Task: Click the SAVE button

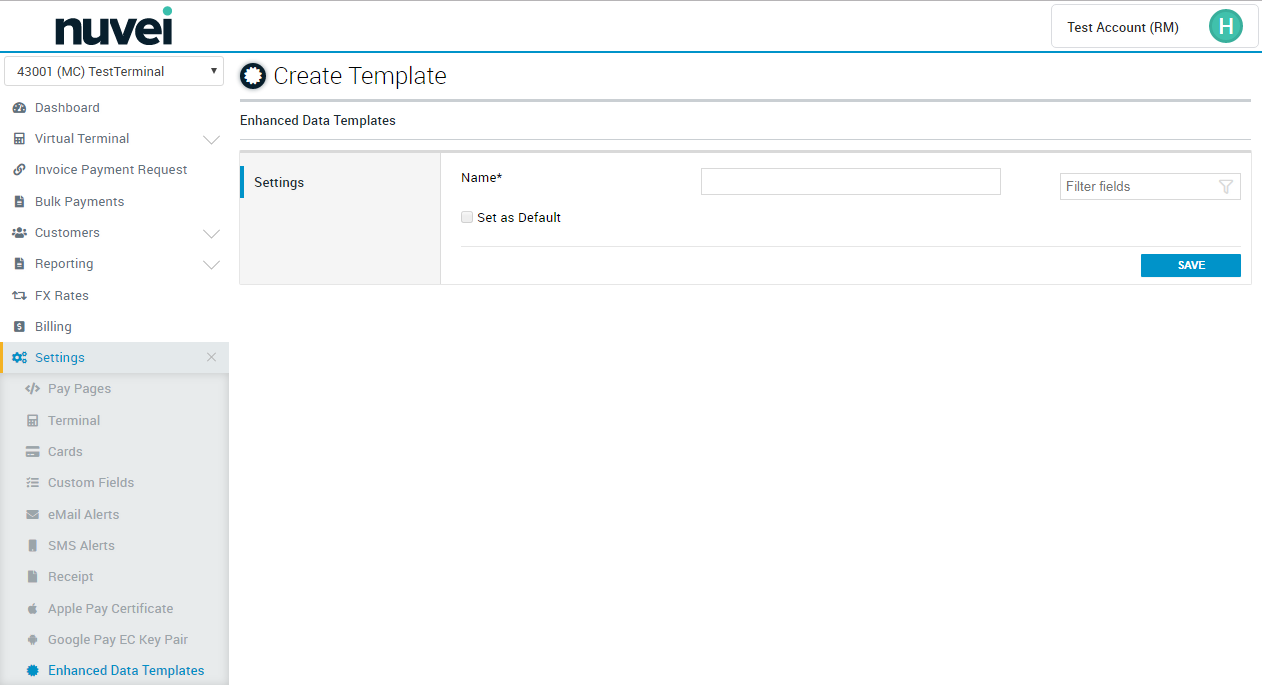Action: tap(1190, 265)
